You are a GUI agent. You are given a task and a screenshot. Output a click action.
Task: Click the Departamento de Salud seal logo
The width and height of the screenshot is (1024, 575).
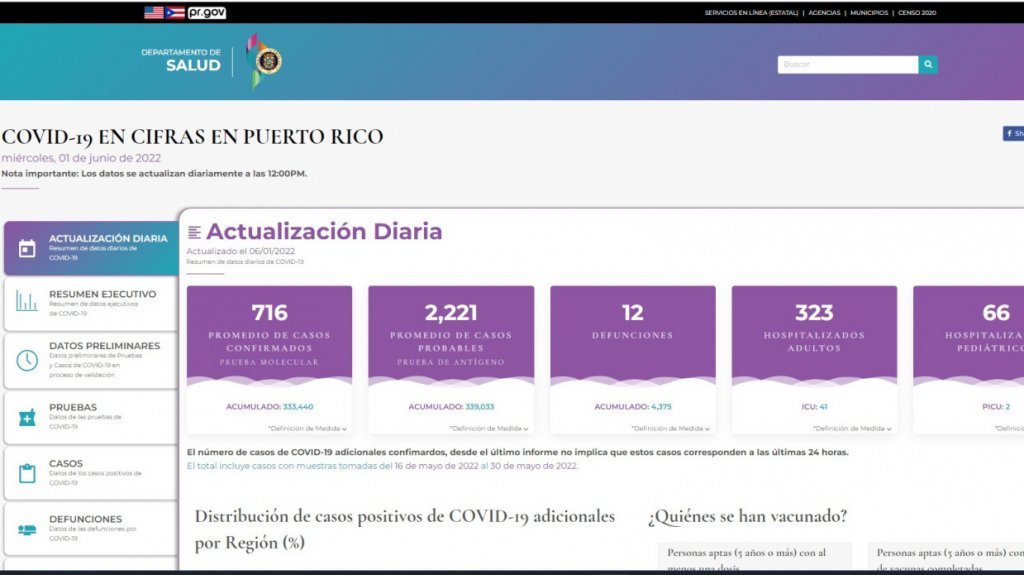pyautogui.click(x=264, y=61)
